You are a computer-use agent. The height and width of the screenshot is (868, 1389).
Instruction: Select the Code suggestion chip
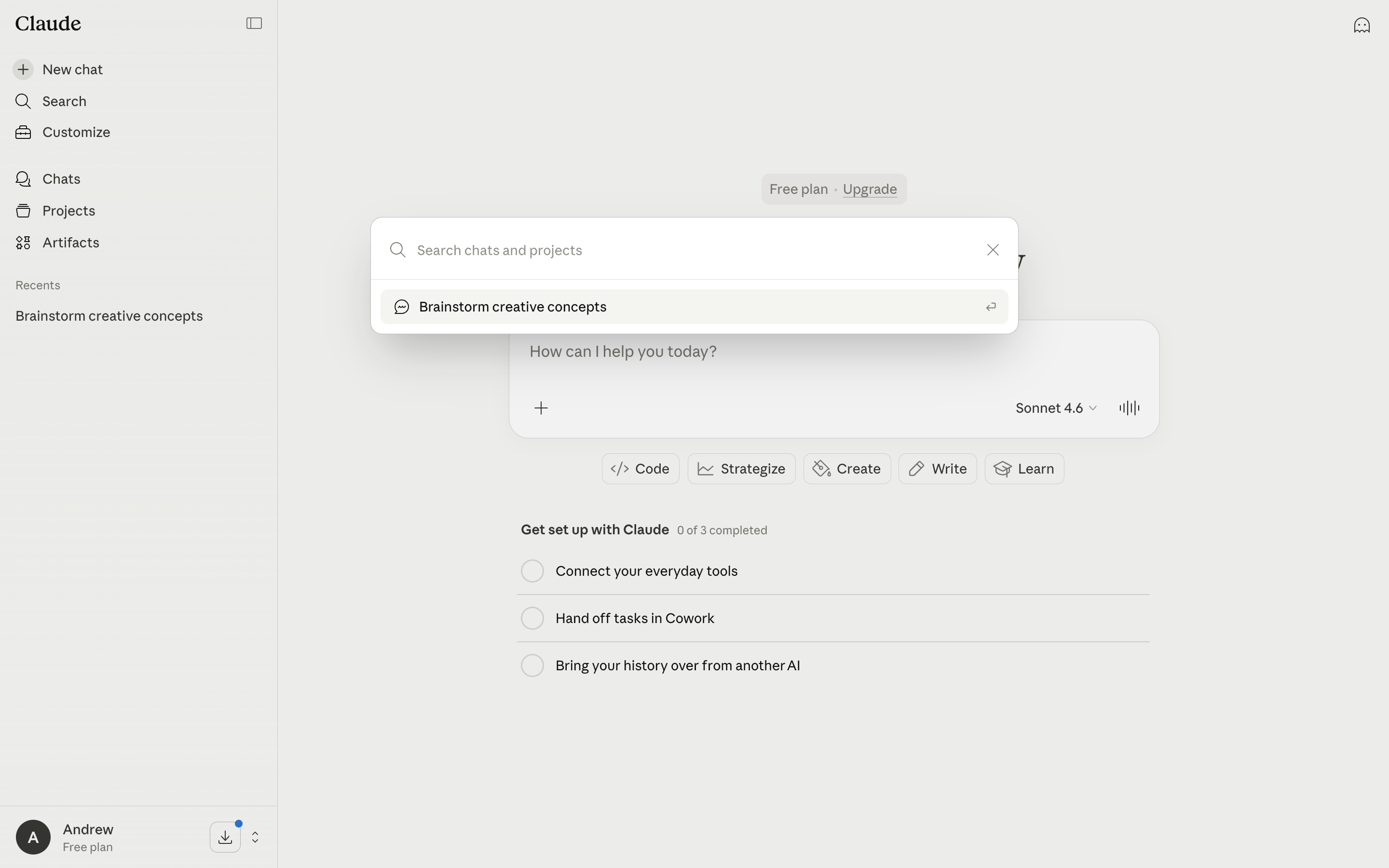pos(640,469)
